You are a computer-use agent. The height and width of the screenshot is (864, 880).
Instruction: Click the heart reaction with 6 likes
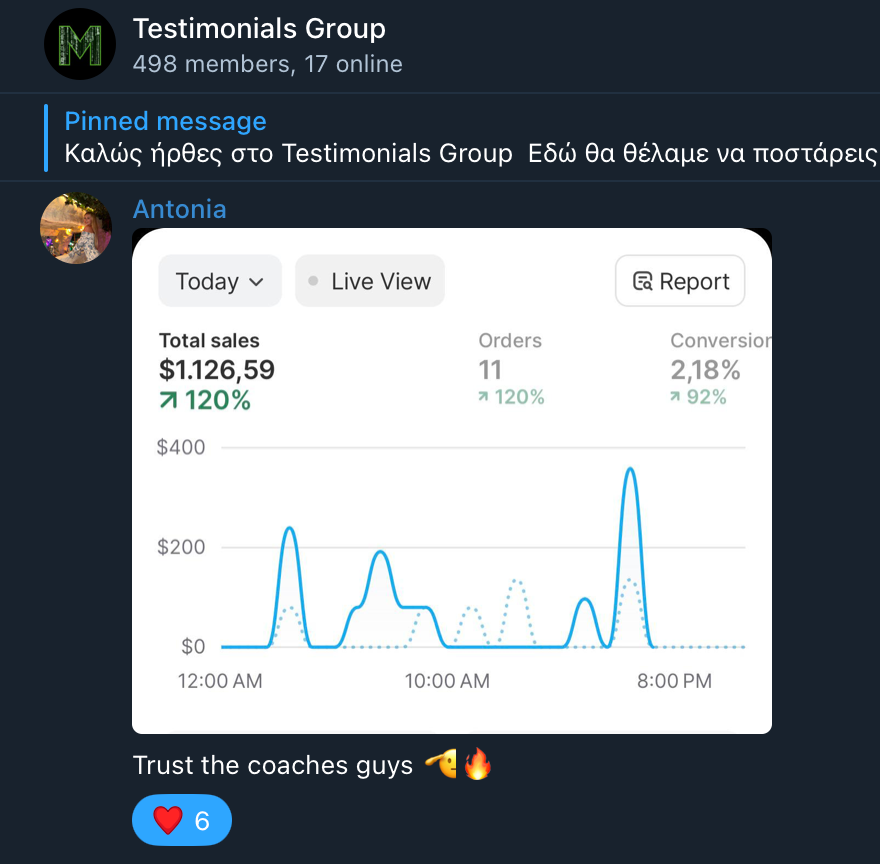click(181, 821)
